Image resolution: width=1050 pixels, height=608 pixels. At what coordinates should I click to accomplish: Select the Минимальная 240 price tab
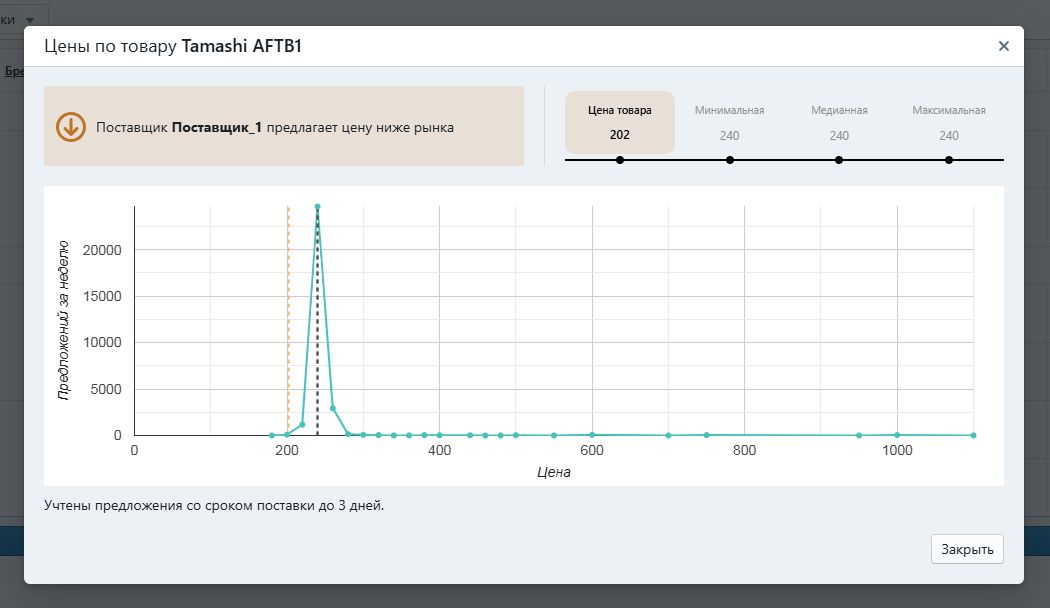click(729, 123)
